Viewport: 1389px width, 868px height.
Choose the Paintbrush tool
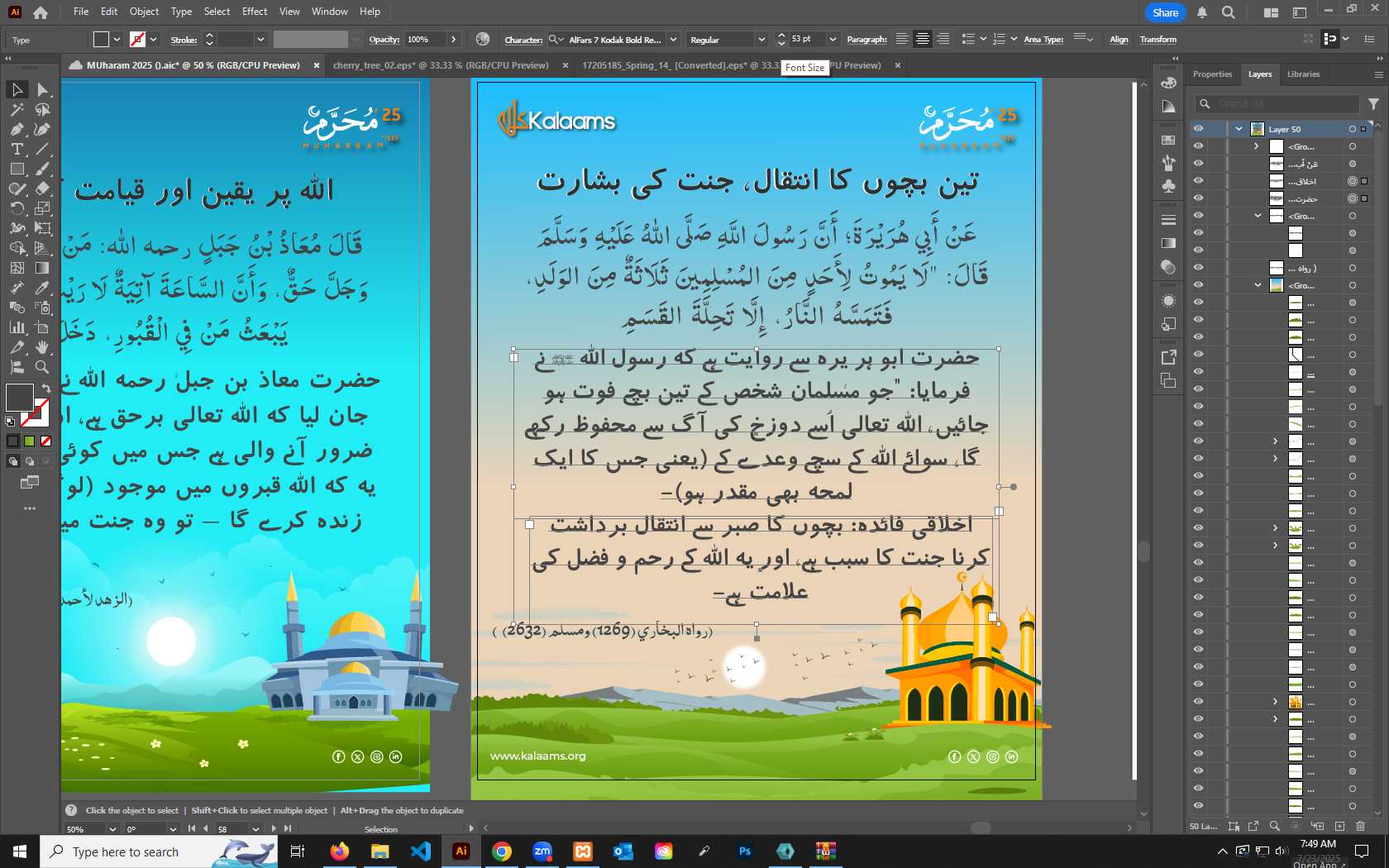pos(42,169)
